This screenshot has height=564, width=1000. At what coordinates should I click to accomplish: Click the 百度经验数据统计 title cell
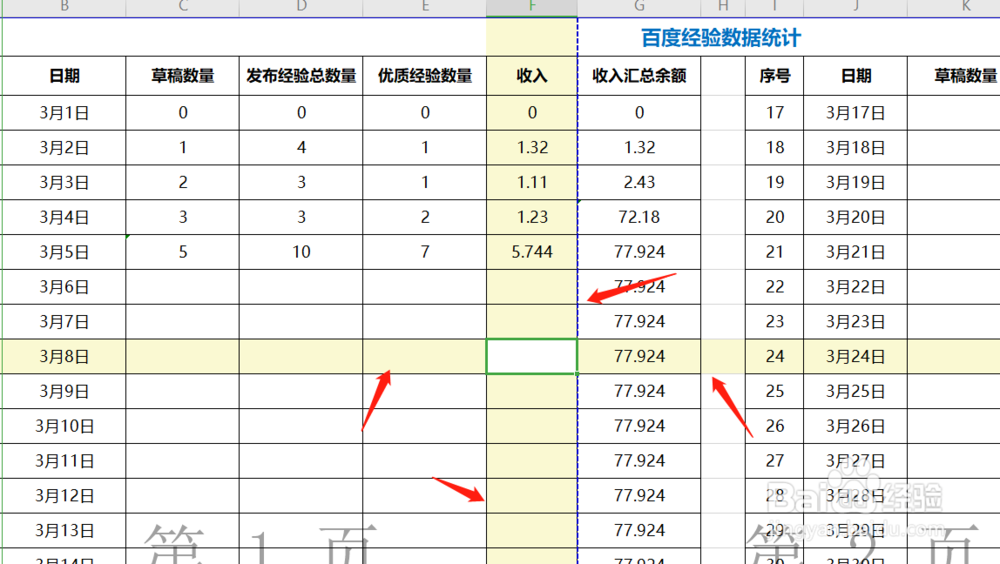pos(720,38)
